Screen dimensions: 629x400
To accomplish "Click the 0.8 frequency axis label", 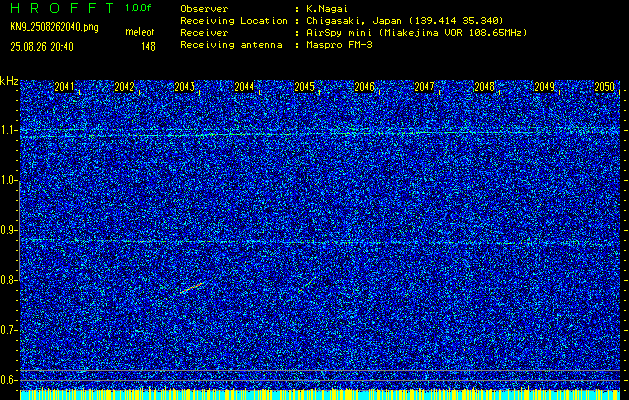I will click(x=8, y=280).
